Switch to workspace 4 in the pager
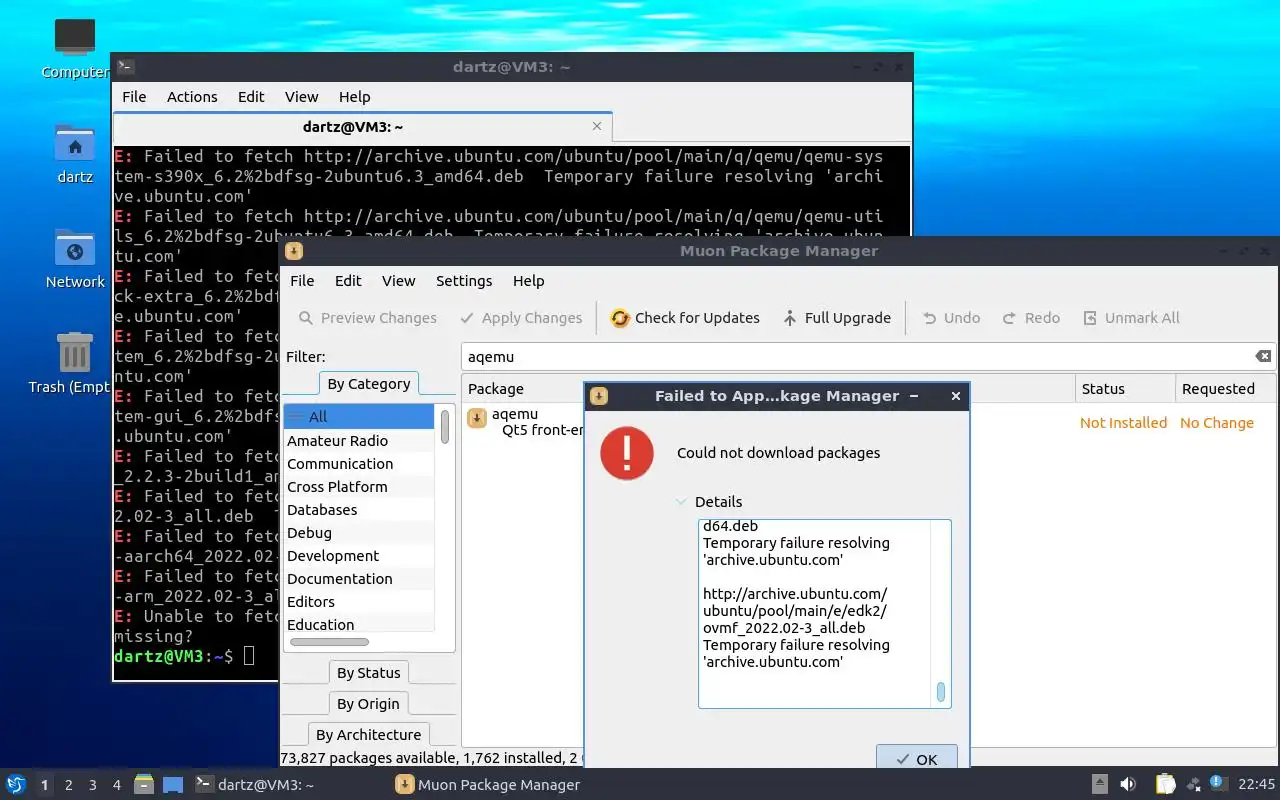Viewport: 1280px width, 800px height. [x=117, y=785]
